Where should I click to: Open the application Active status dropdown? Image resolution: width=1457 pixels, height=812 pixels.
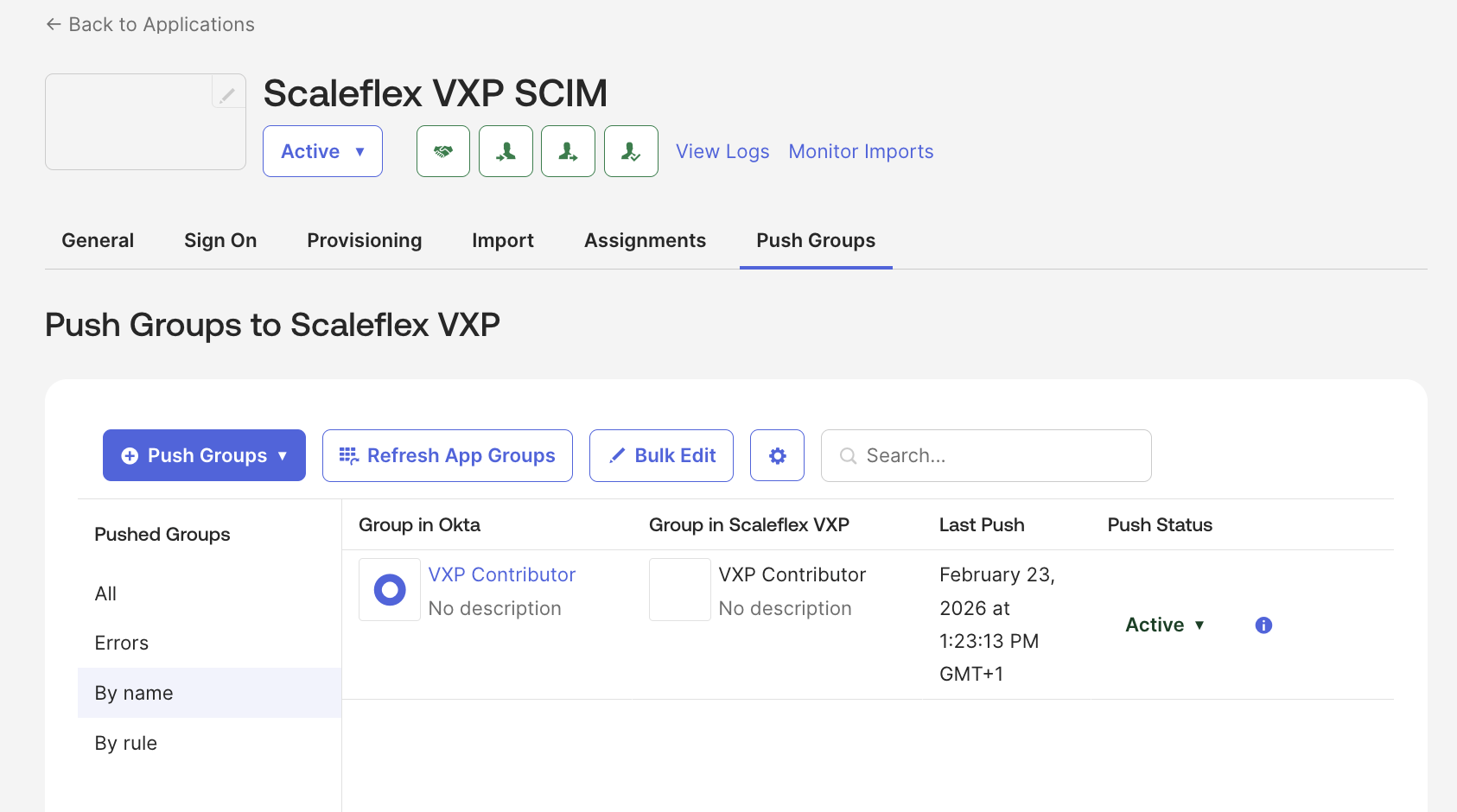tap(322, 151)
